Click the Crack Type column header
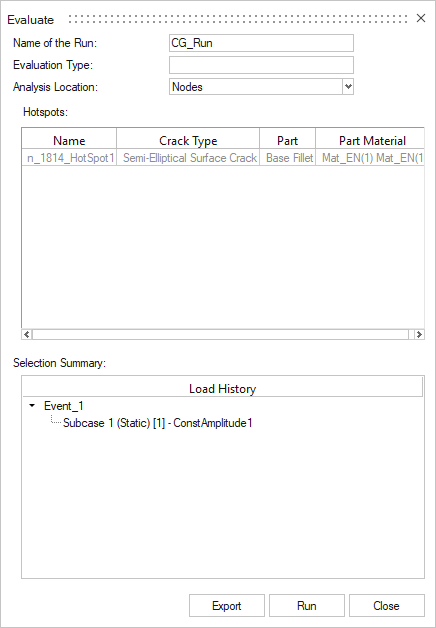 (188, 141)
